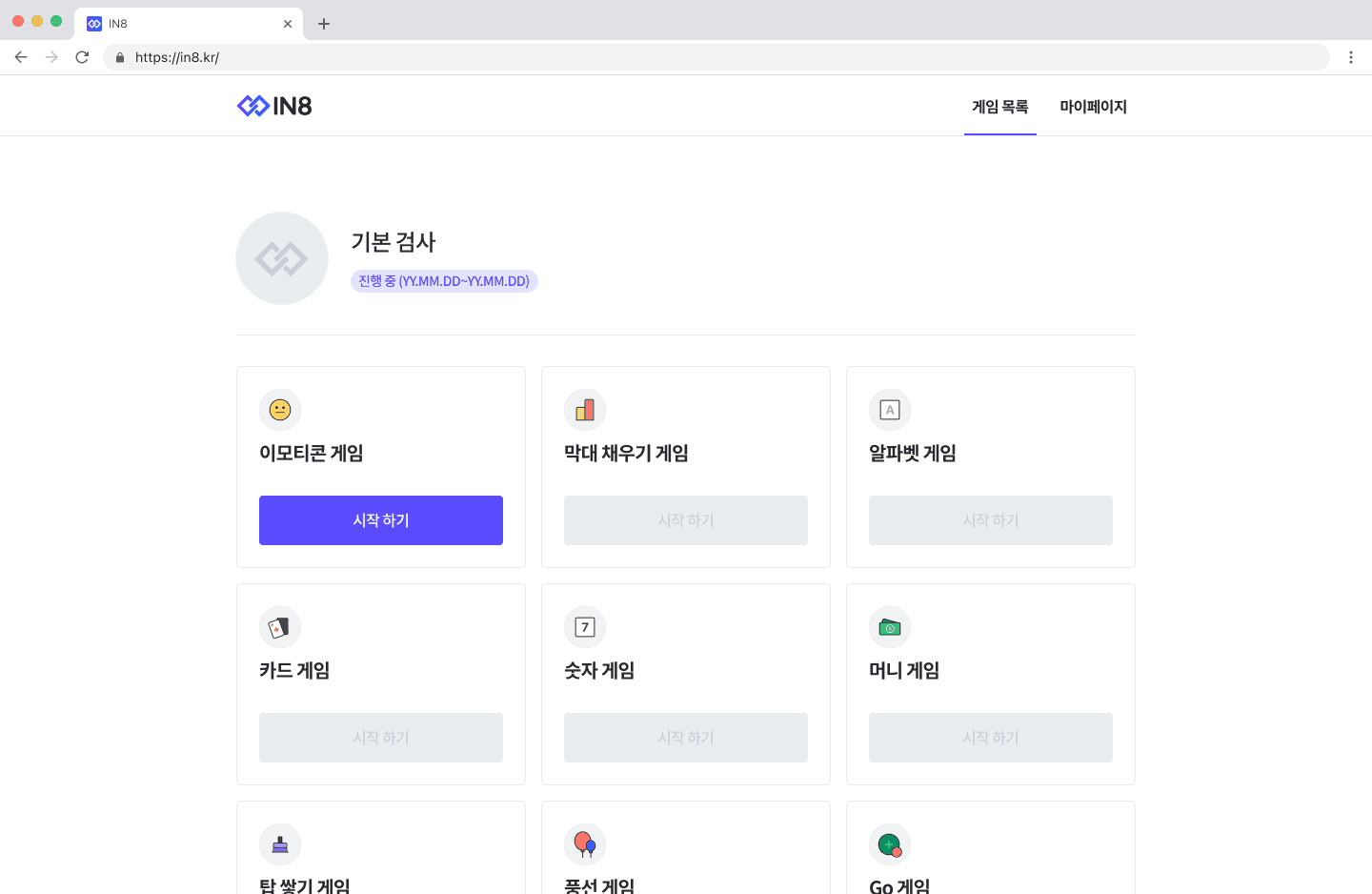Click the emoticon face game icon
The width and height of the screenshot is (1372, 894).
click(280, 410)
